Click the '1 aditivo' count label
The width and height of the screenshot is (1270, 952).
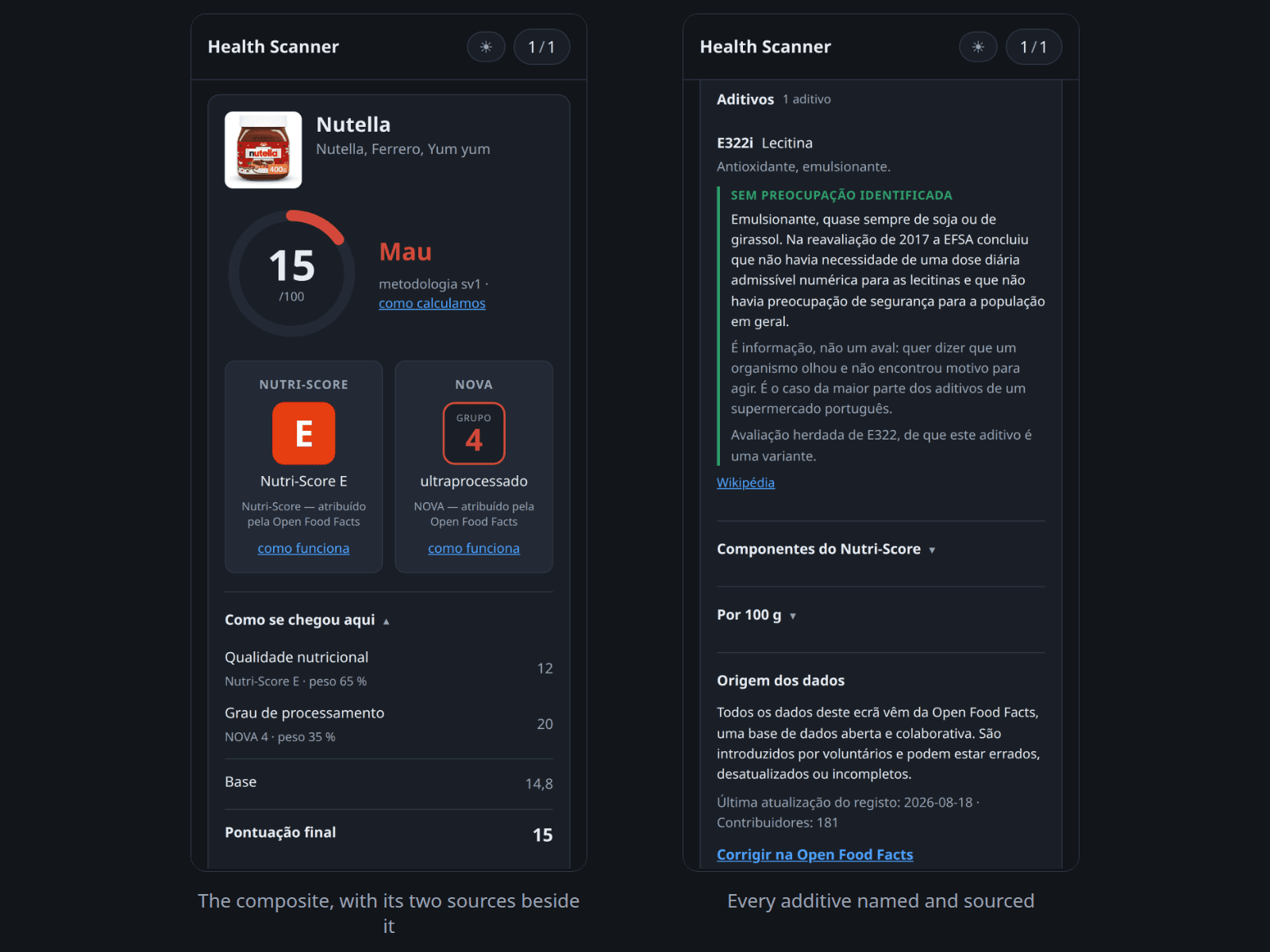[x=806, y=99]
